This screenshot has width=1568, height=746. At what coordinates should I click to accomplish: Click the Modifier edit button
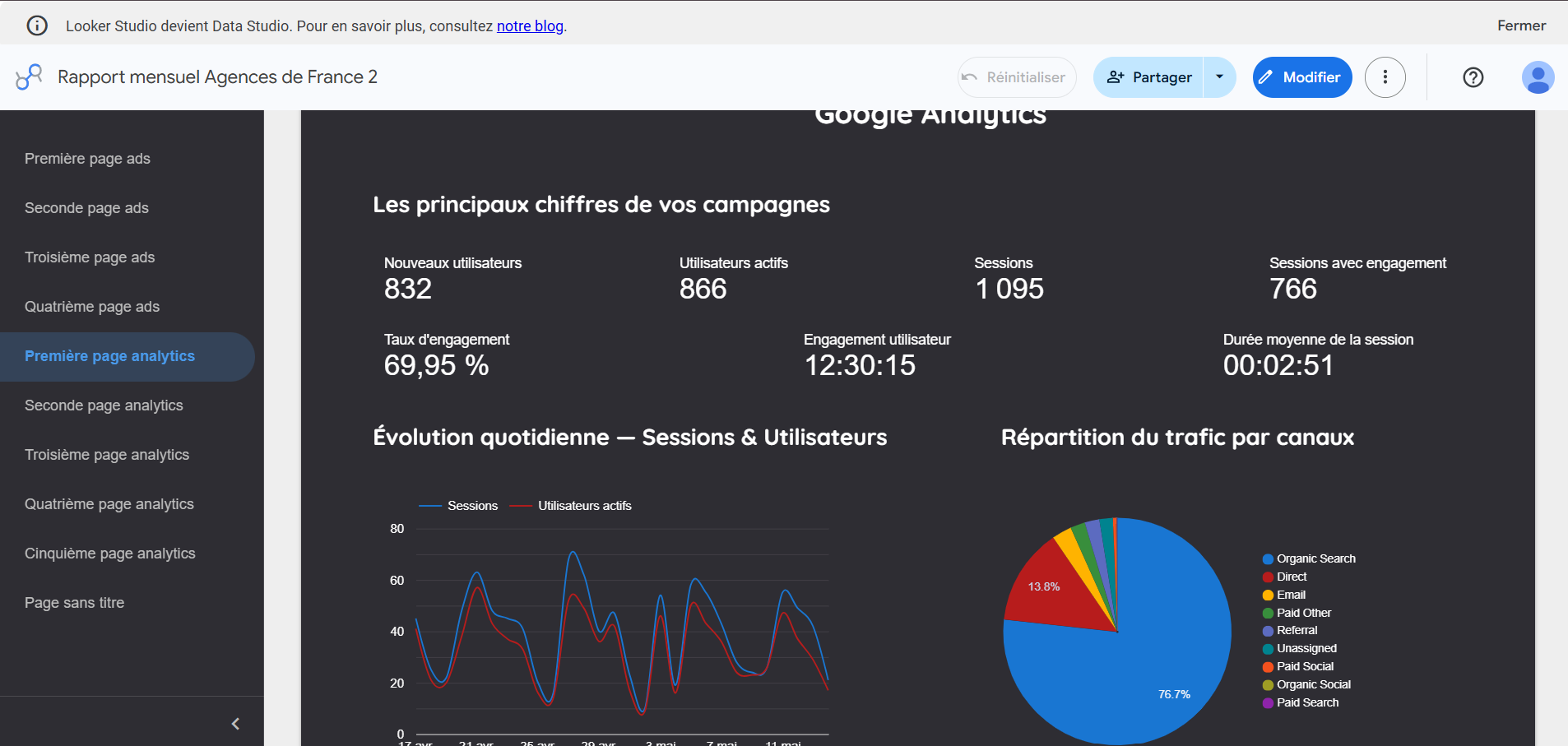(1302, 77)
